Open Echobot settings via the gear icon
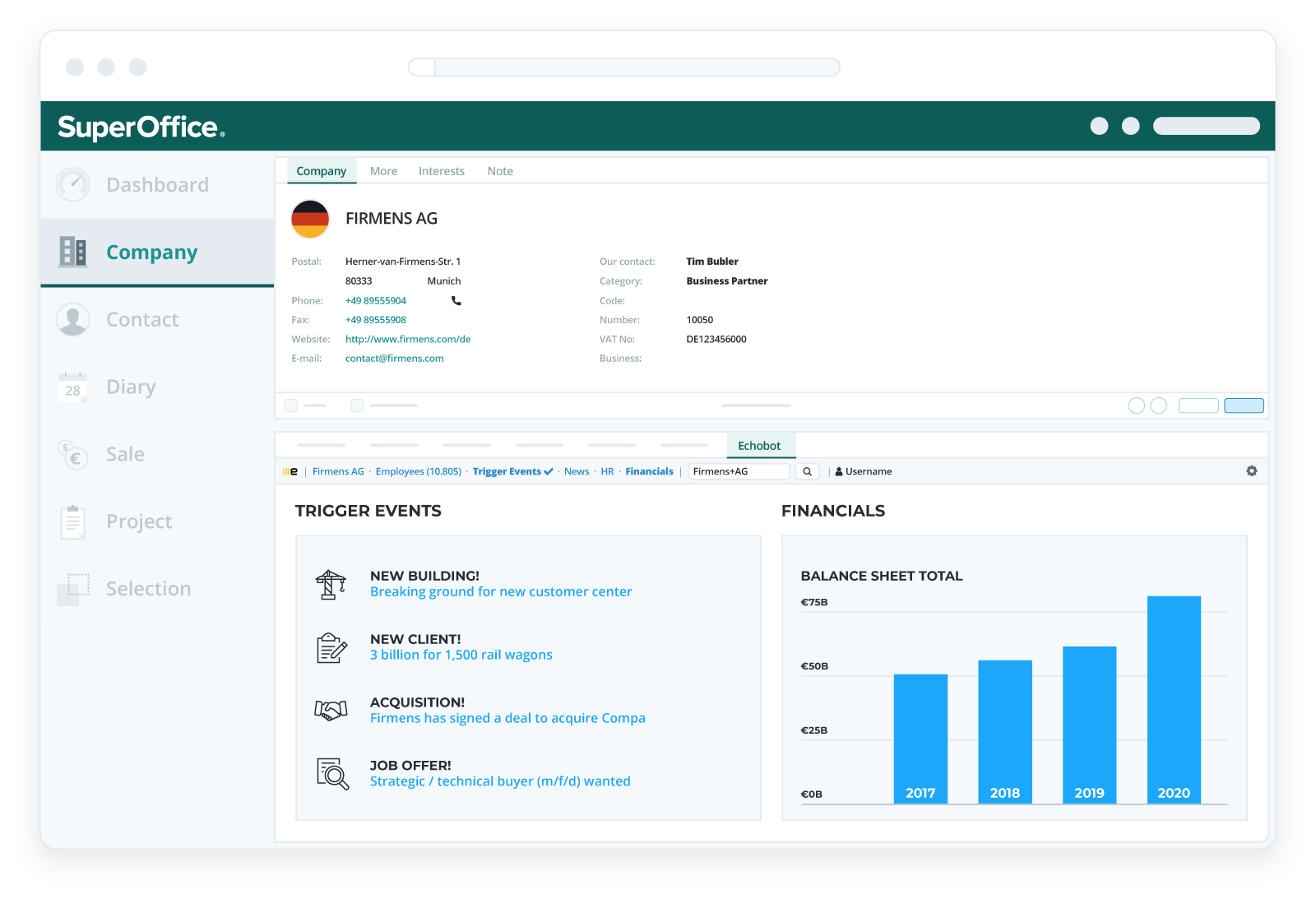1316x899 pixels. point(1252,470)
